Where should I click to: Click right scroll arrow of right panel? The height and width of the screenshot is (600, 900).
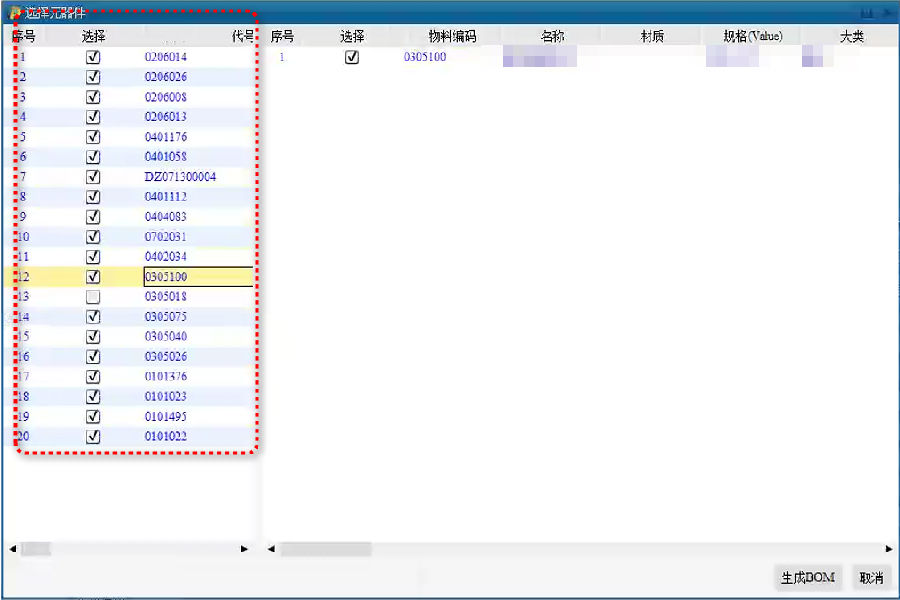[889, 549]
